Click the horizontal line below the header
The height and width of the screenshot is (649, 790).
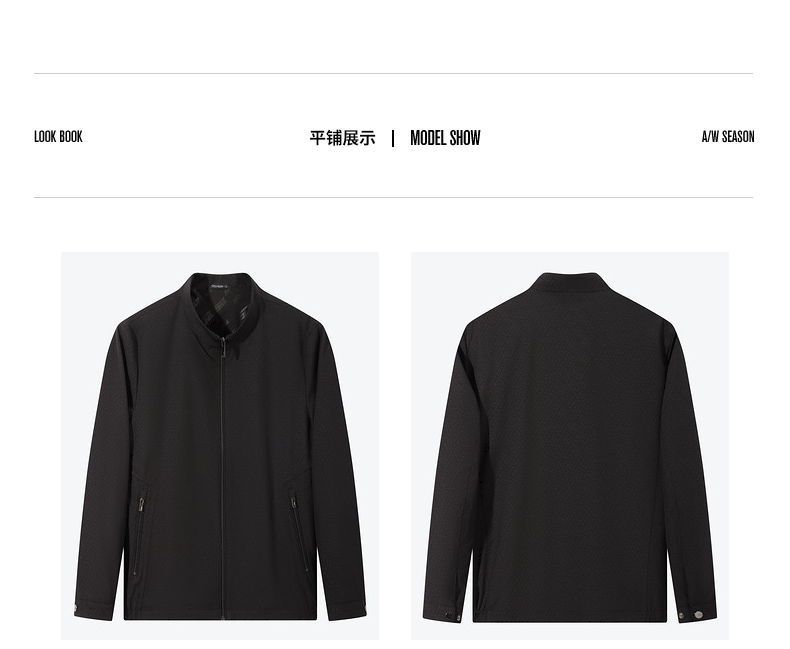coord(393,198)
